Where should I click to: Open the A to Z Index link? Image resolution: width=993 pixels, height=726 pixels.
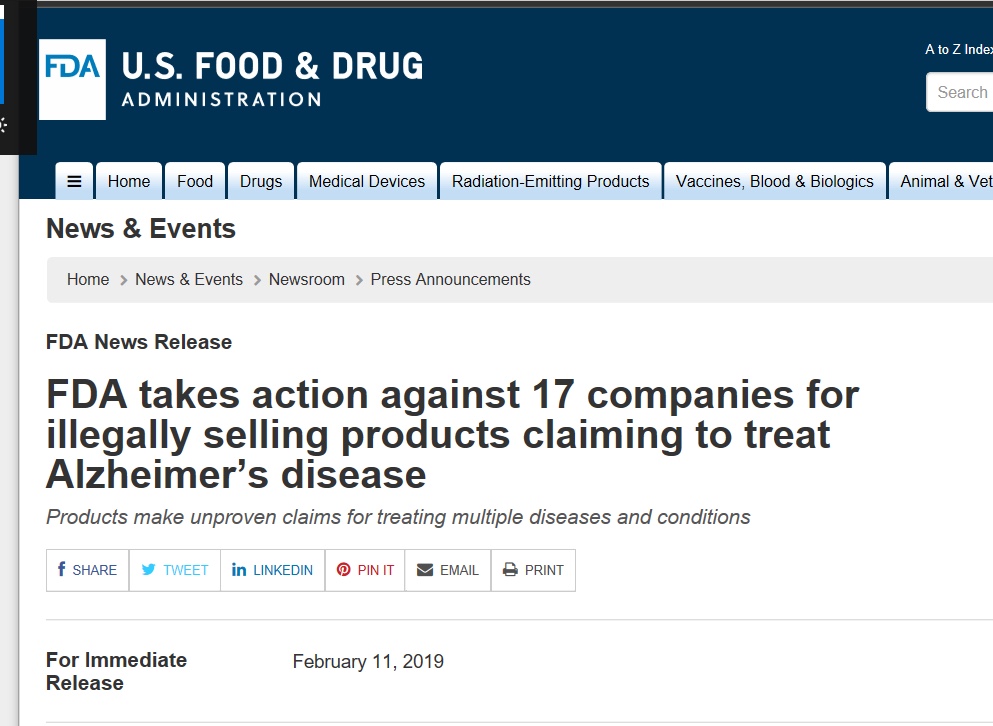click(958, 50)
